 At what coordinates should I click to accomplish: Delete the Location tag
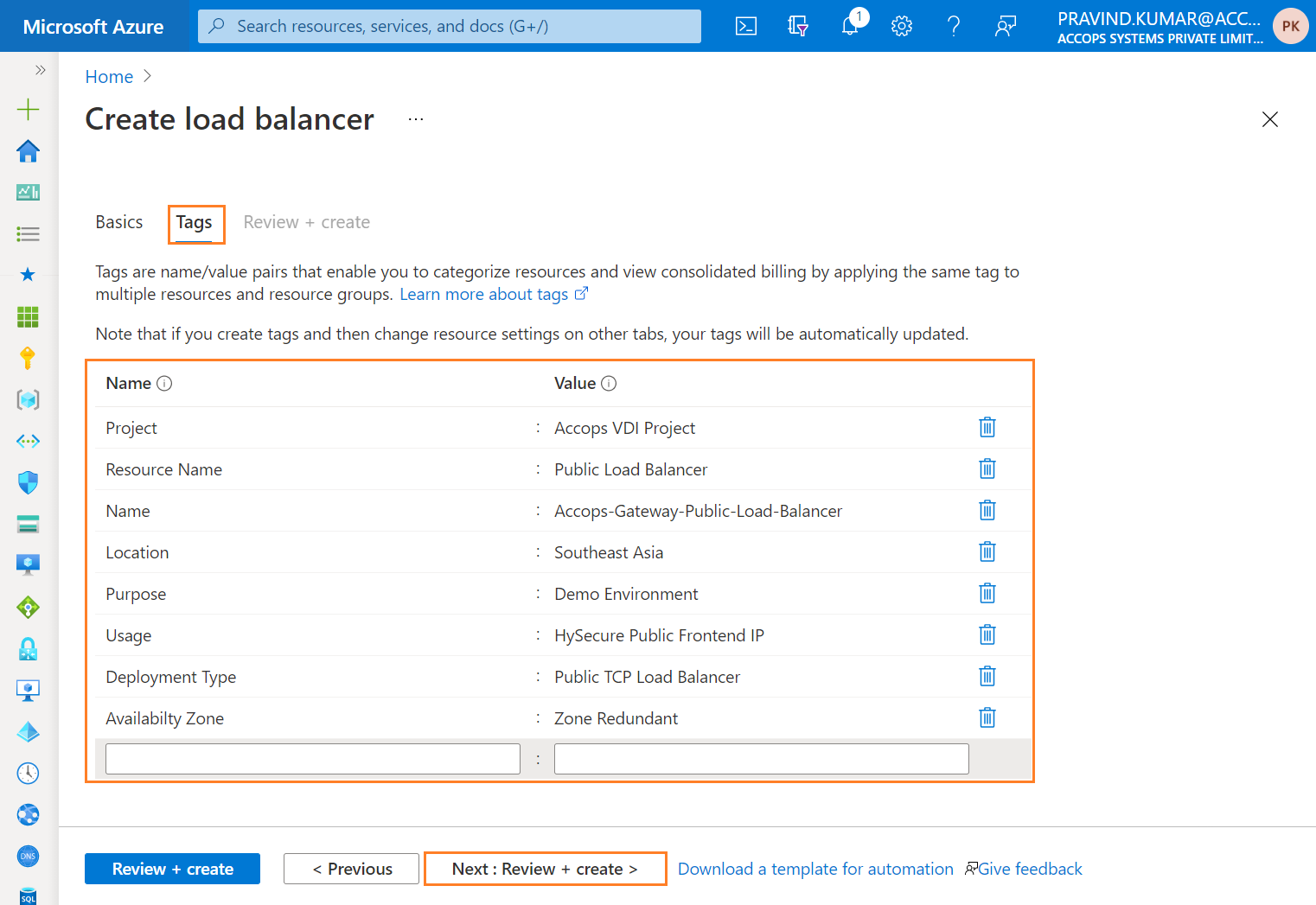[x=987, y=551]
